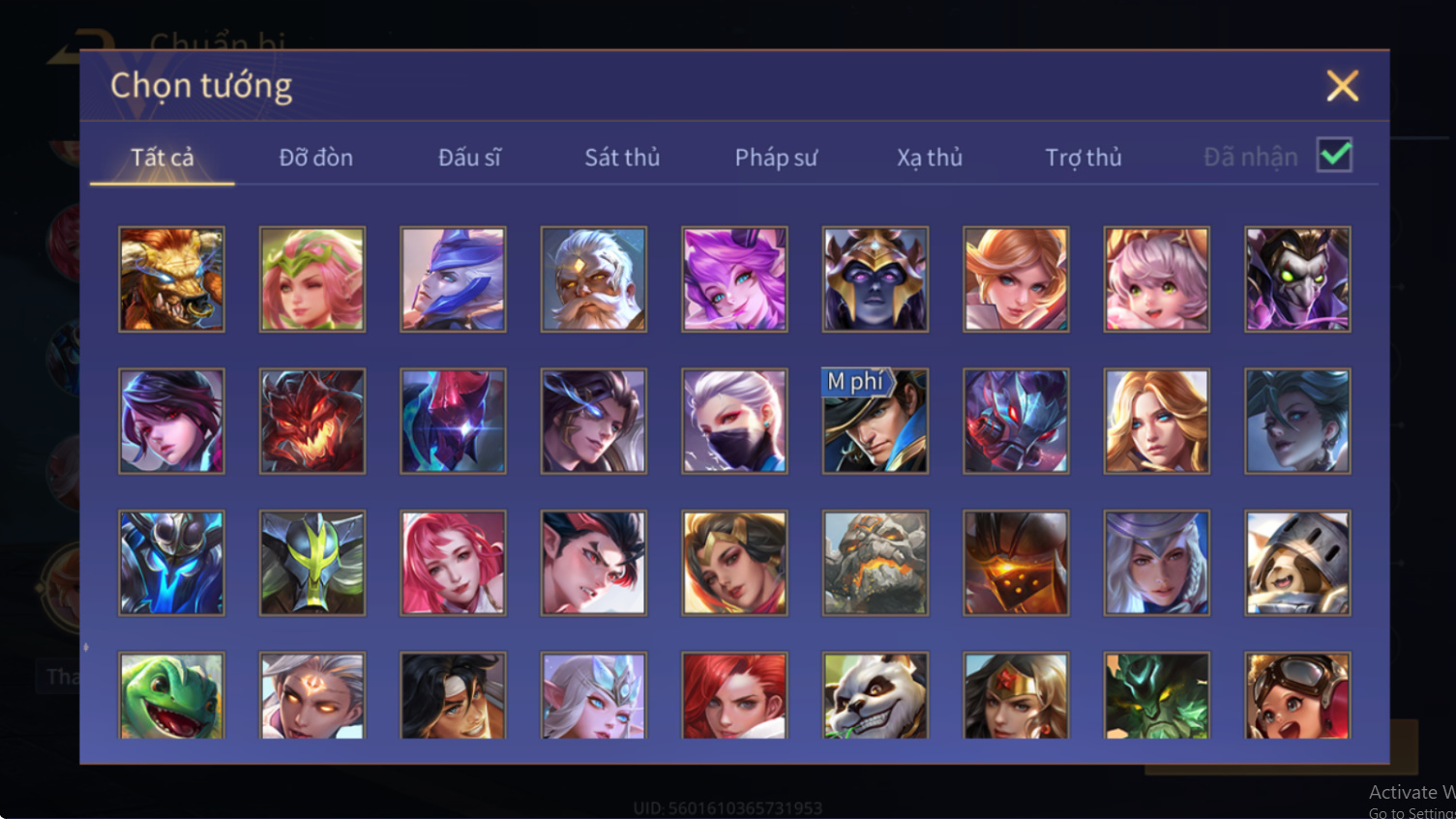This screenshot has height=819, width=1456.
Task: Select the green chameleon hero portrait
Action: coord(171,695)
